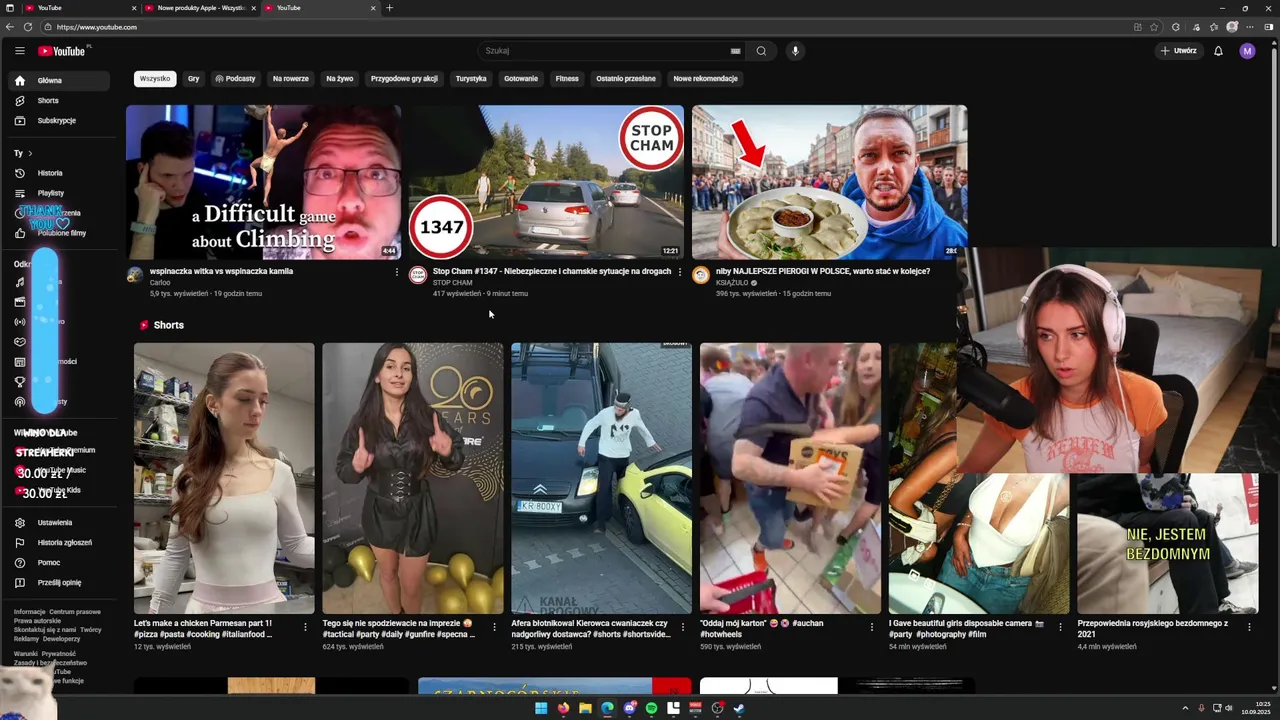This screenshot has width=1280, height=720.
Task: Expand the Ty section chevron
Action: coord(30,153)
